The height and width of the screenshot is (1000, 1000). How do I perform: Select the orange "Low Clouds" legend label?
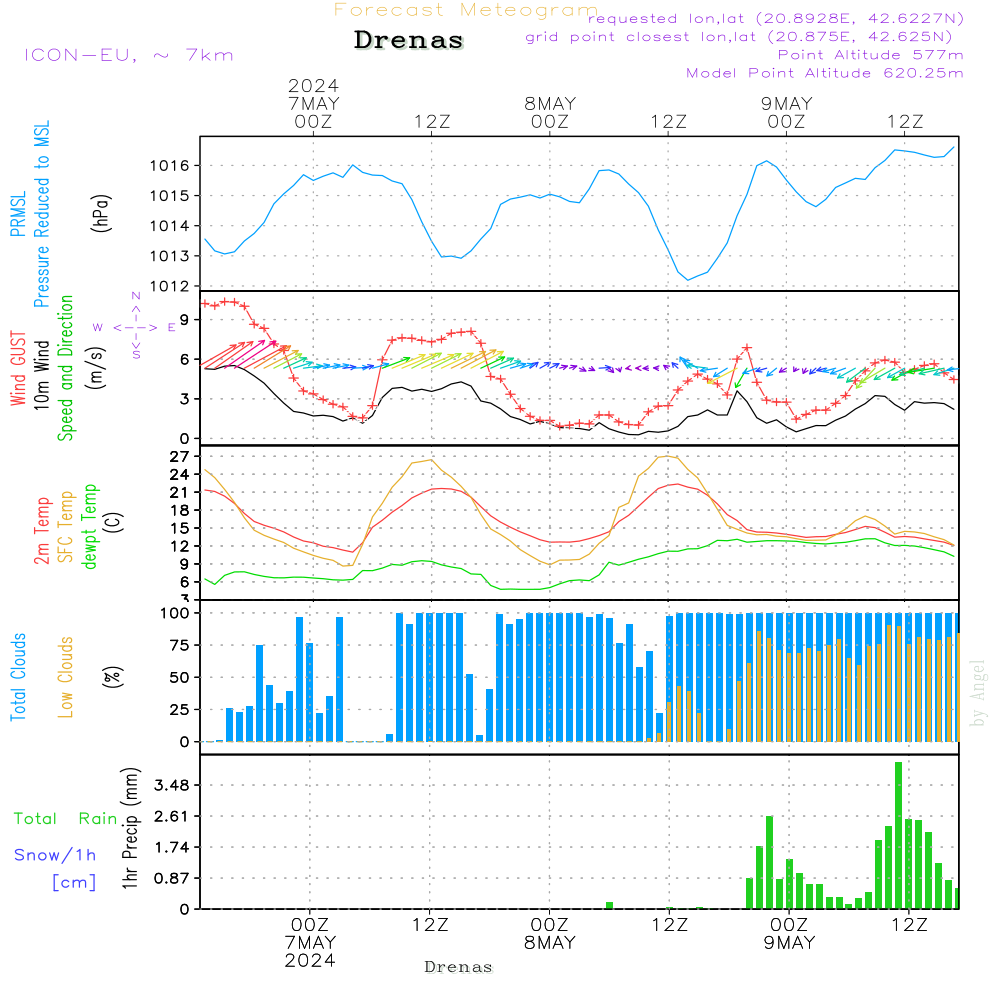65,677
